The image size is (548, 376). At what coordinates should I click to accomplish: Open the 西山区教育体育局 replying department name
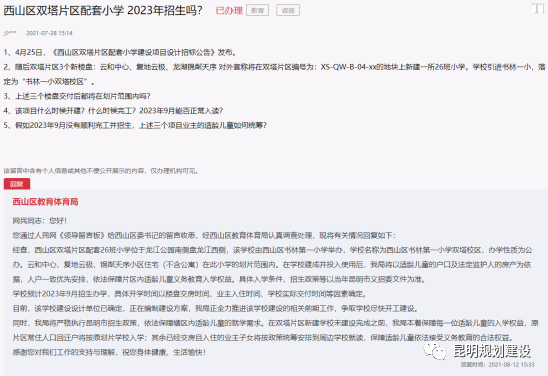(45, 202)
